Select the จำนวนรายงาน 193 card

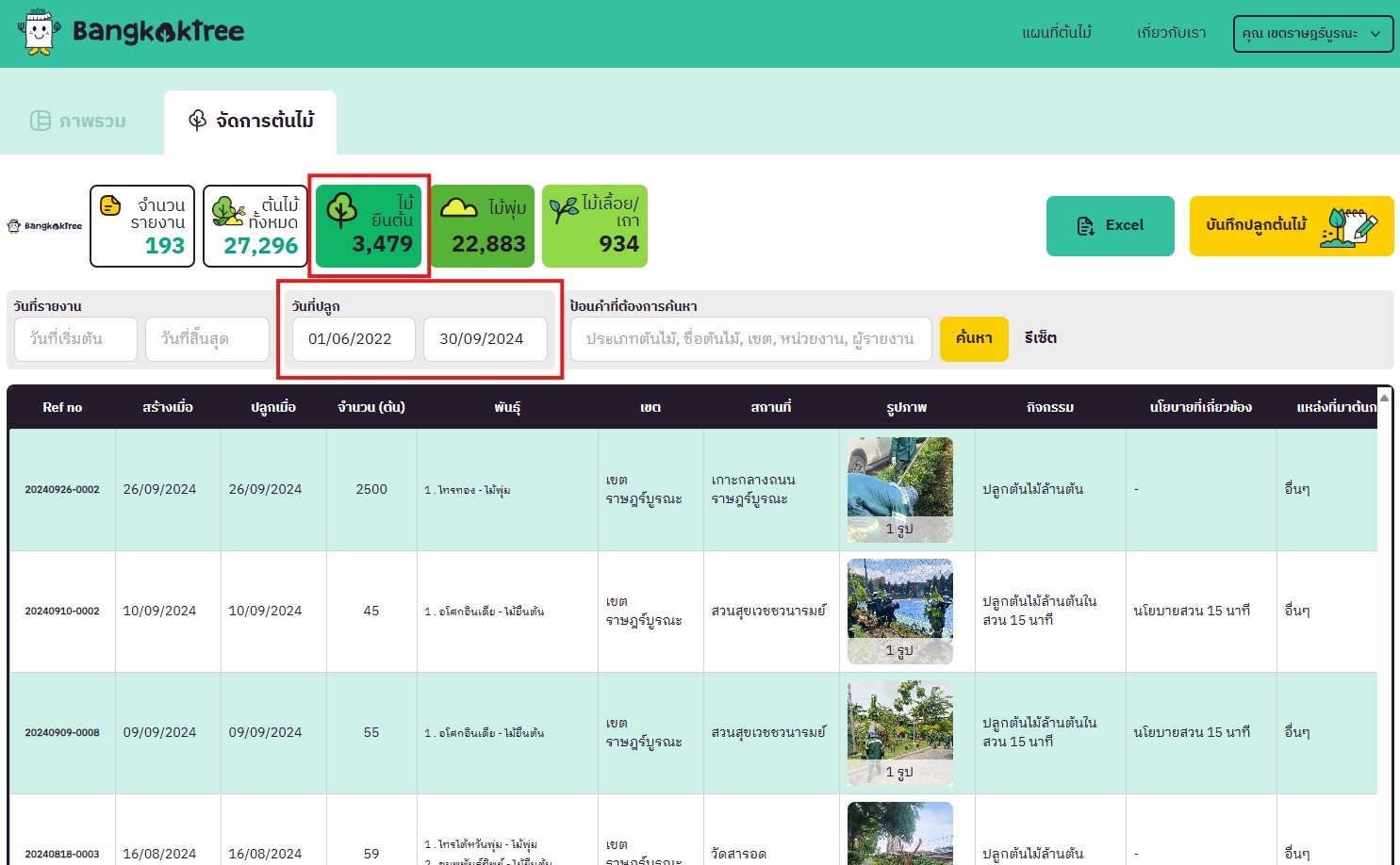click(142, 226)
